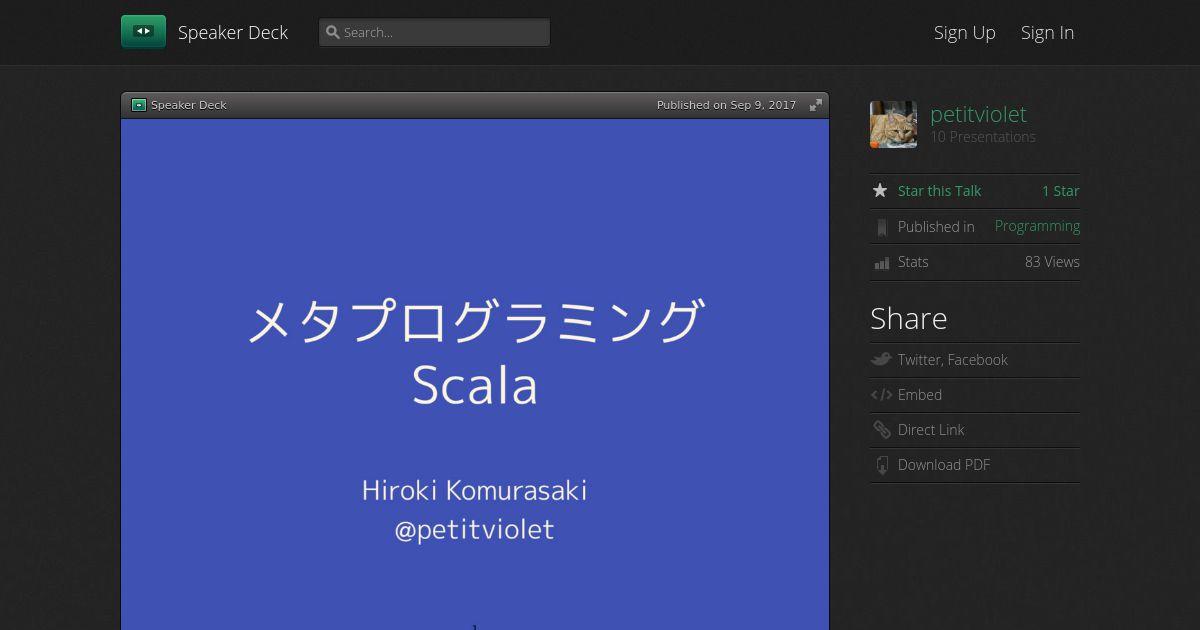Open the Sign Up page
Screen dimensions: 1200x630
[964, 32]
